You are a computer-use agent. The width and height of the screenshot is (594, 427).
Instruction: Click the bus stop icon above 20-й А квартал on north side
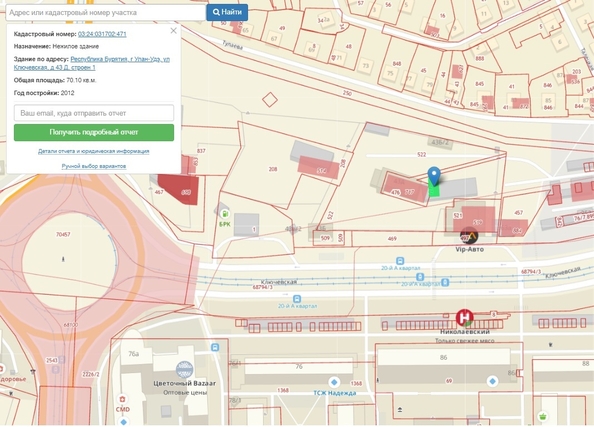(400, 261)
